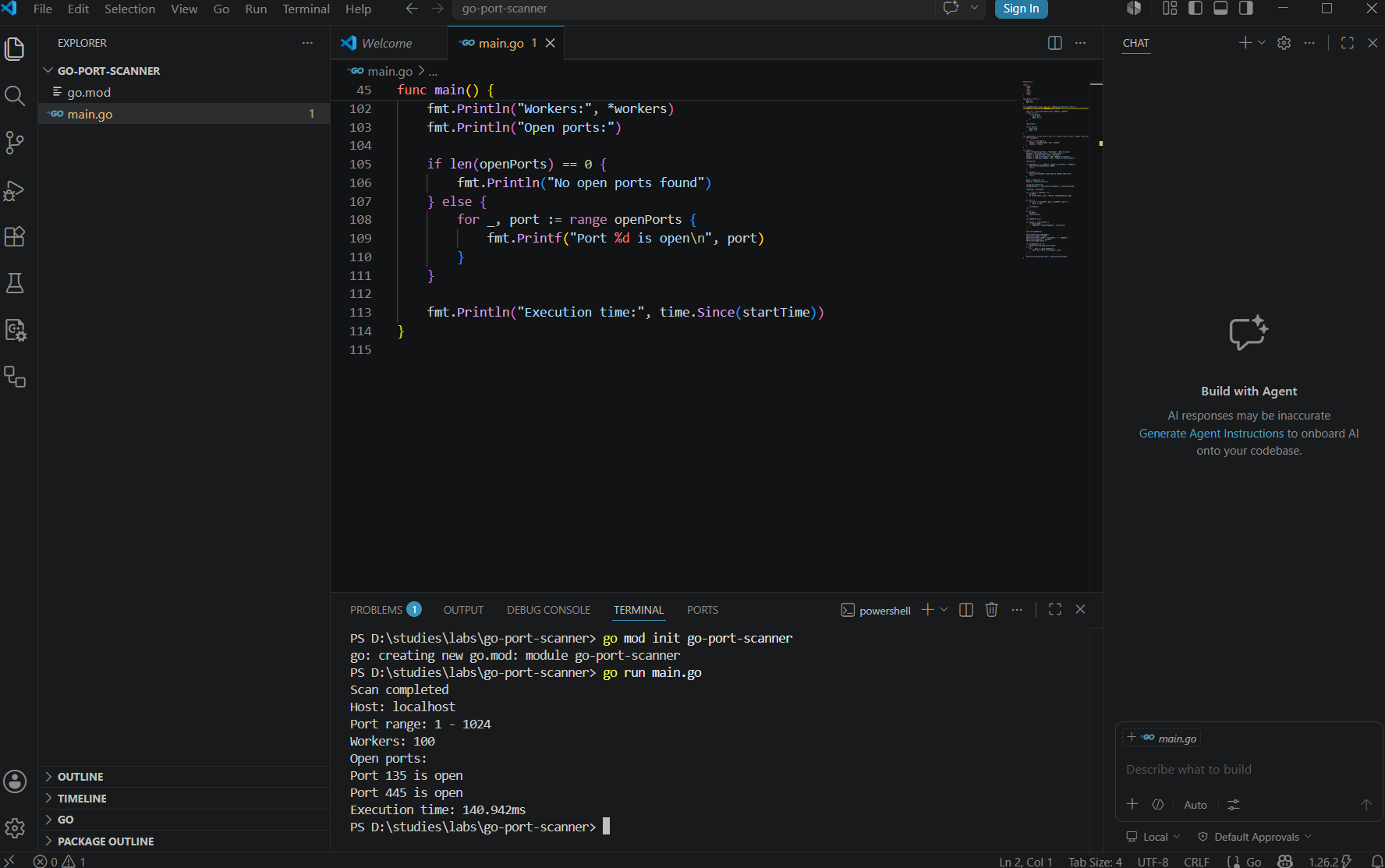
Task: Switch to the OUTPUT tab
Action: (x=463, y=610)
